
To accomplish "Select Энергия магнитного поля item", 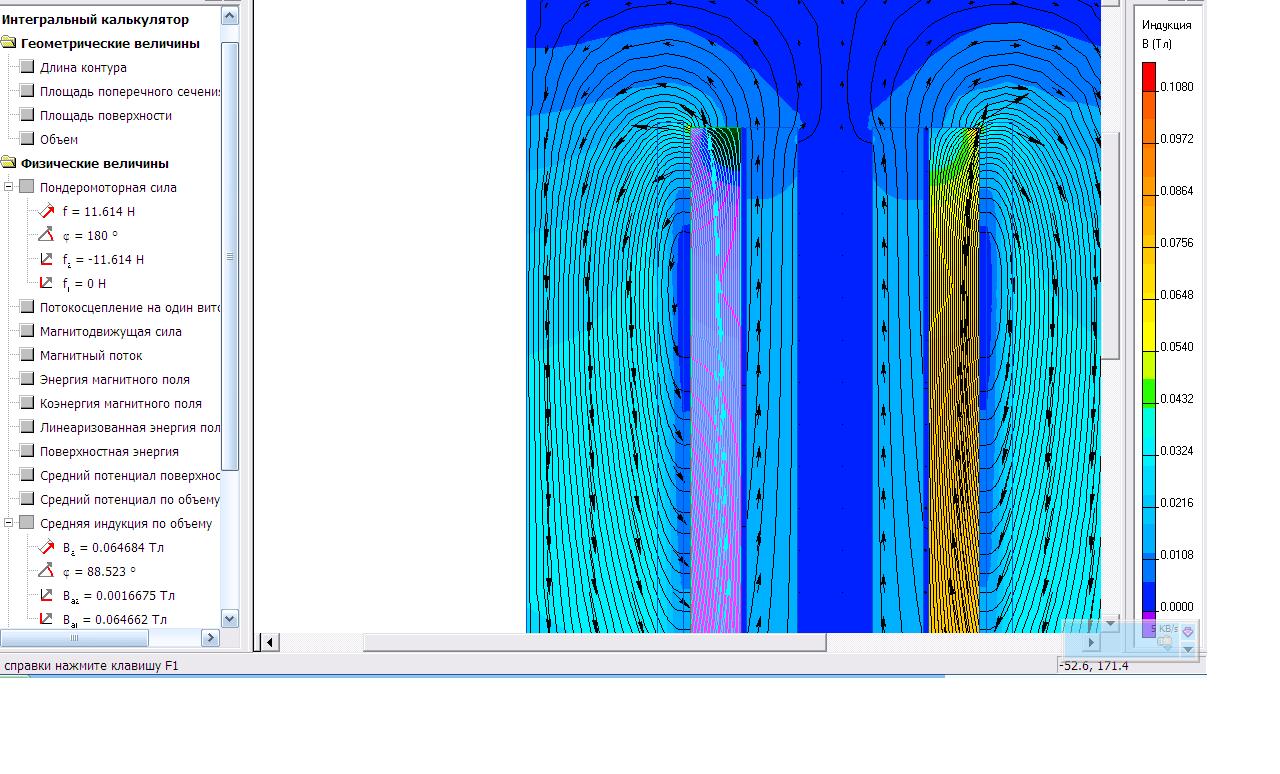I will [114, 380].
